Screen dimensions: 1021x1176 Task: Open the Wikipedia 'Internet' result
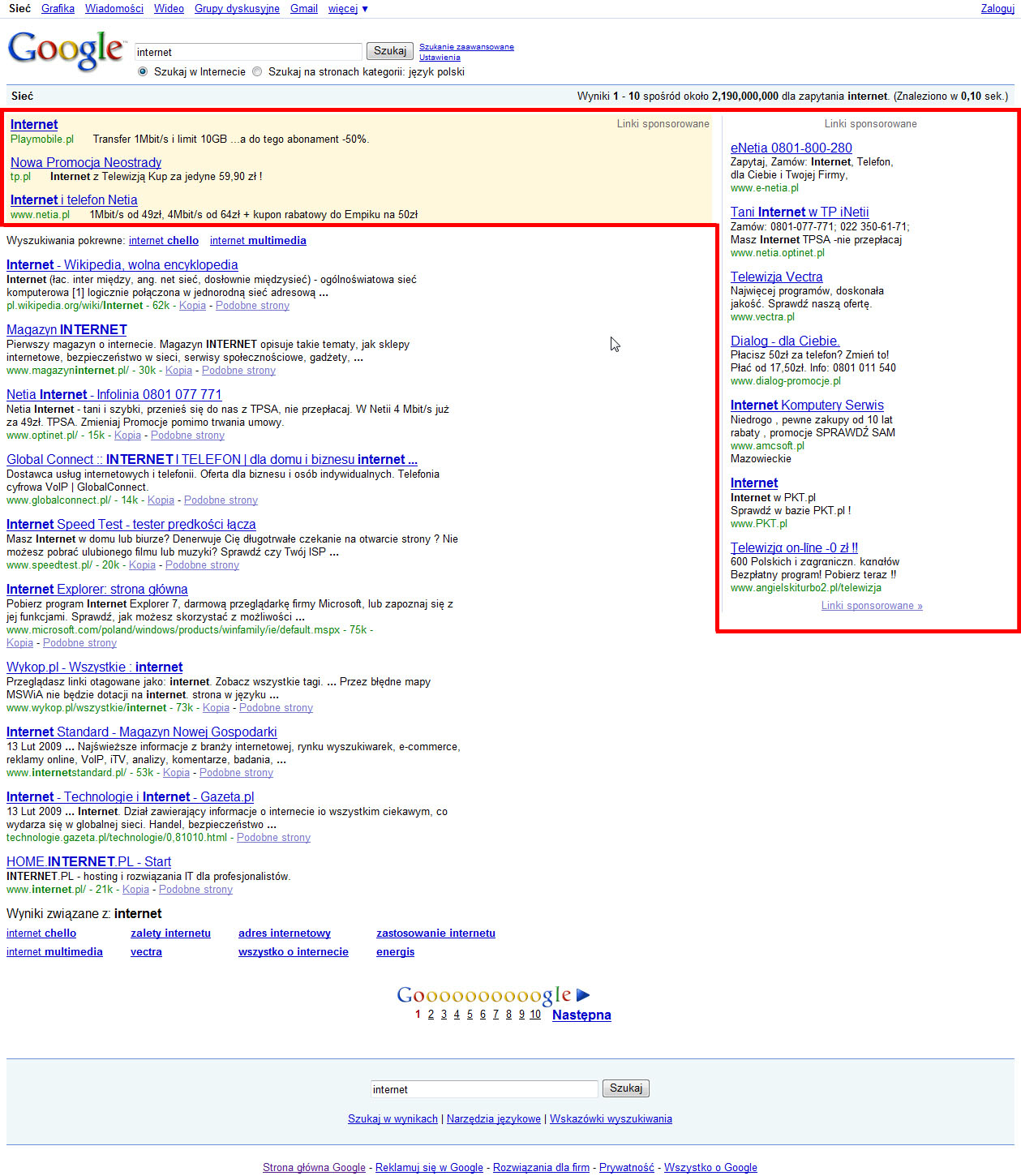tap(122, 264)
